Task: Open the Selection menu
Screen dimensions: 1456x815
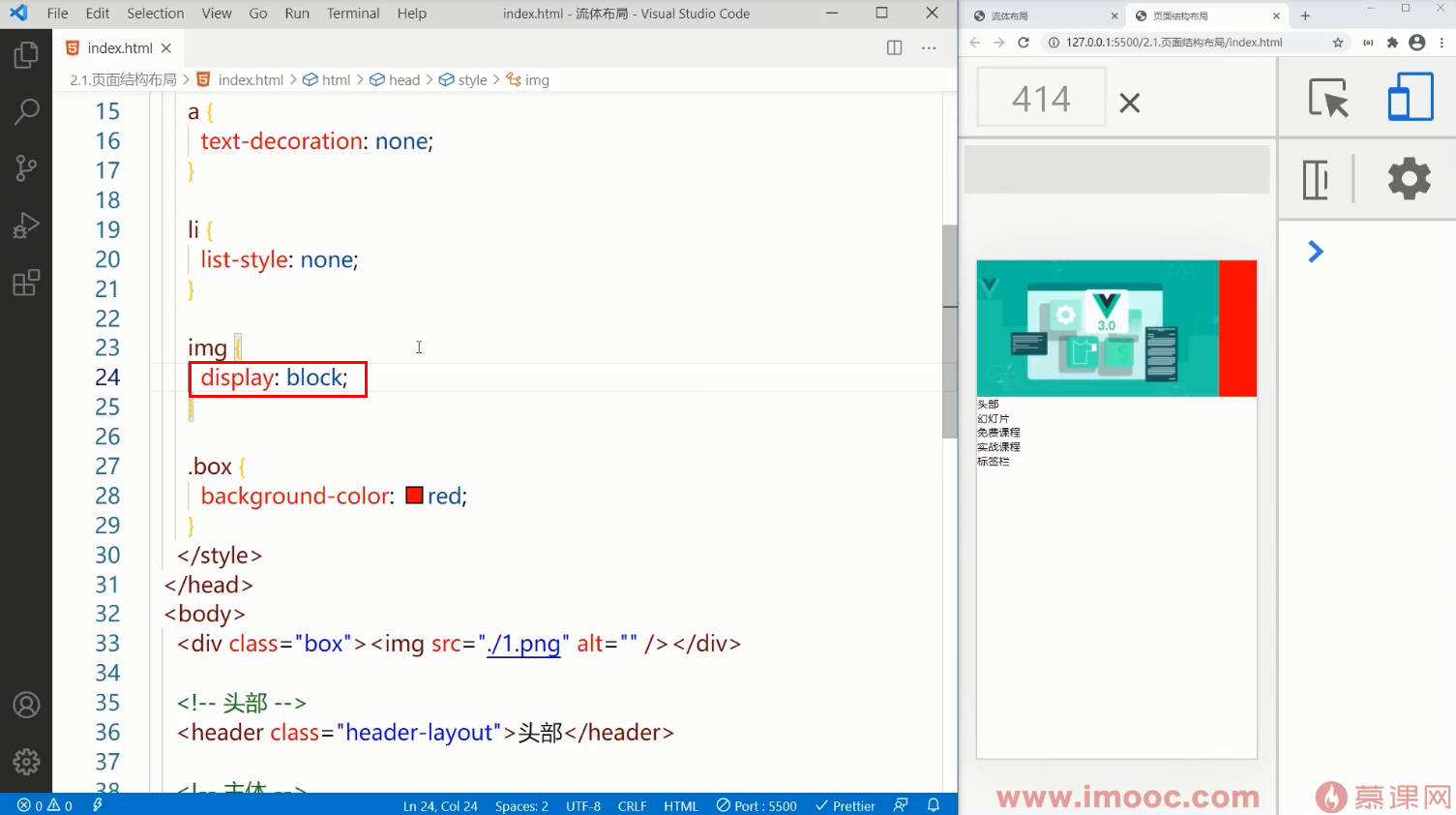Action: (x=155, y=14)
